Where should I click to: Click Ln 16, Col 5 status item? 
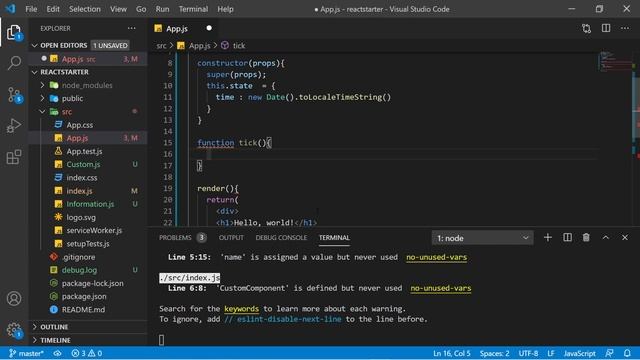(x=451, y=353)
